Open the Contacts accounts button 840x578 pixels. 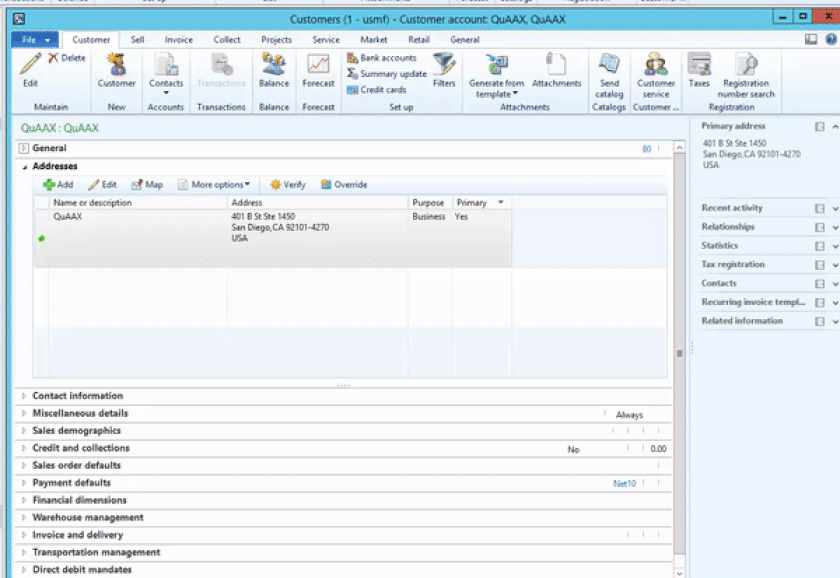point(166,73)
